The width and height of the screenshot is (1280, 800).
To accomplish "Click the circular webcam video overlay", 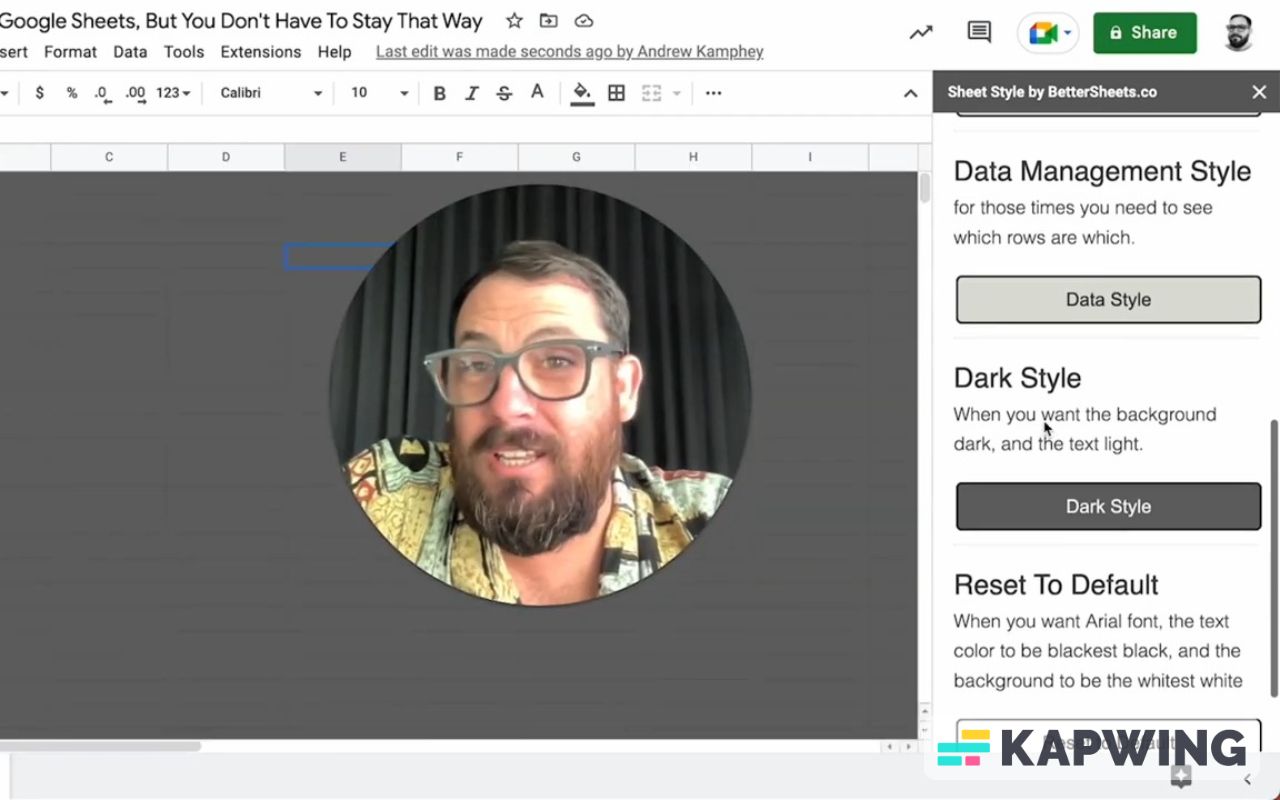I will pos(540,395).
